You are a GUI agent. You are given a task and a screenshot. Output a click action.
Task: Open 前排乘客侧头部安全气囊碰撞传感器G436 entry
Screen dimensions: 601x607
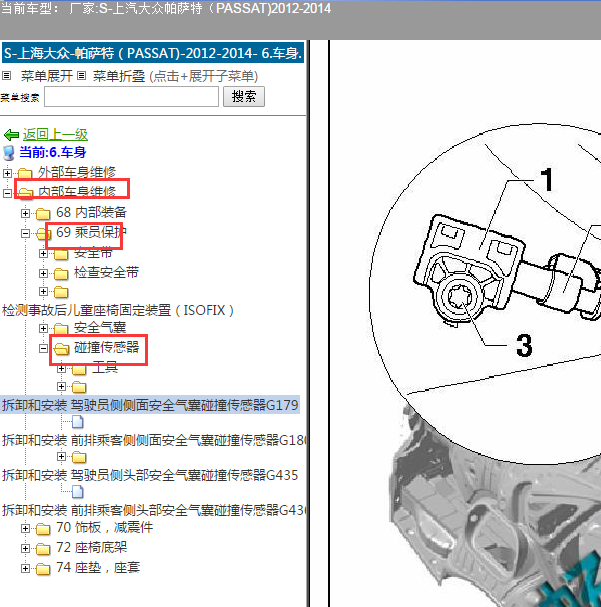154,510
